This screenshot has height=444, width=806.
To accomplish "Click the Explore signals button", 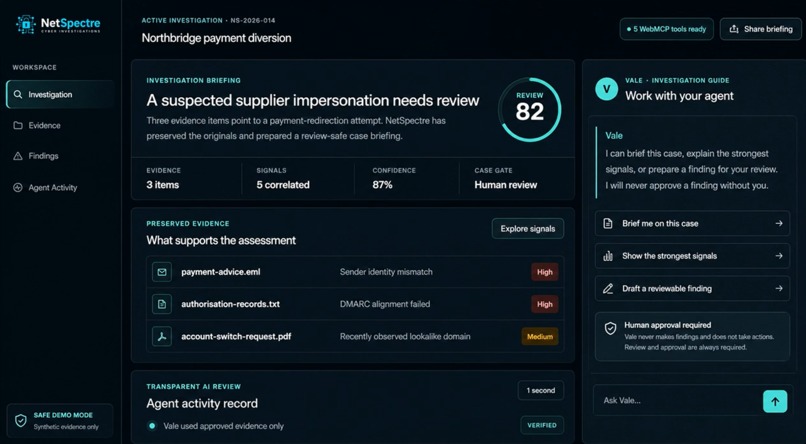I will 528,229.
